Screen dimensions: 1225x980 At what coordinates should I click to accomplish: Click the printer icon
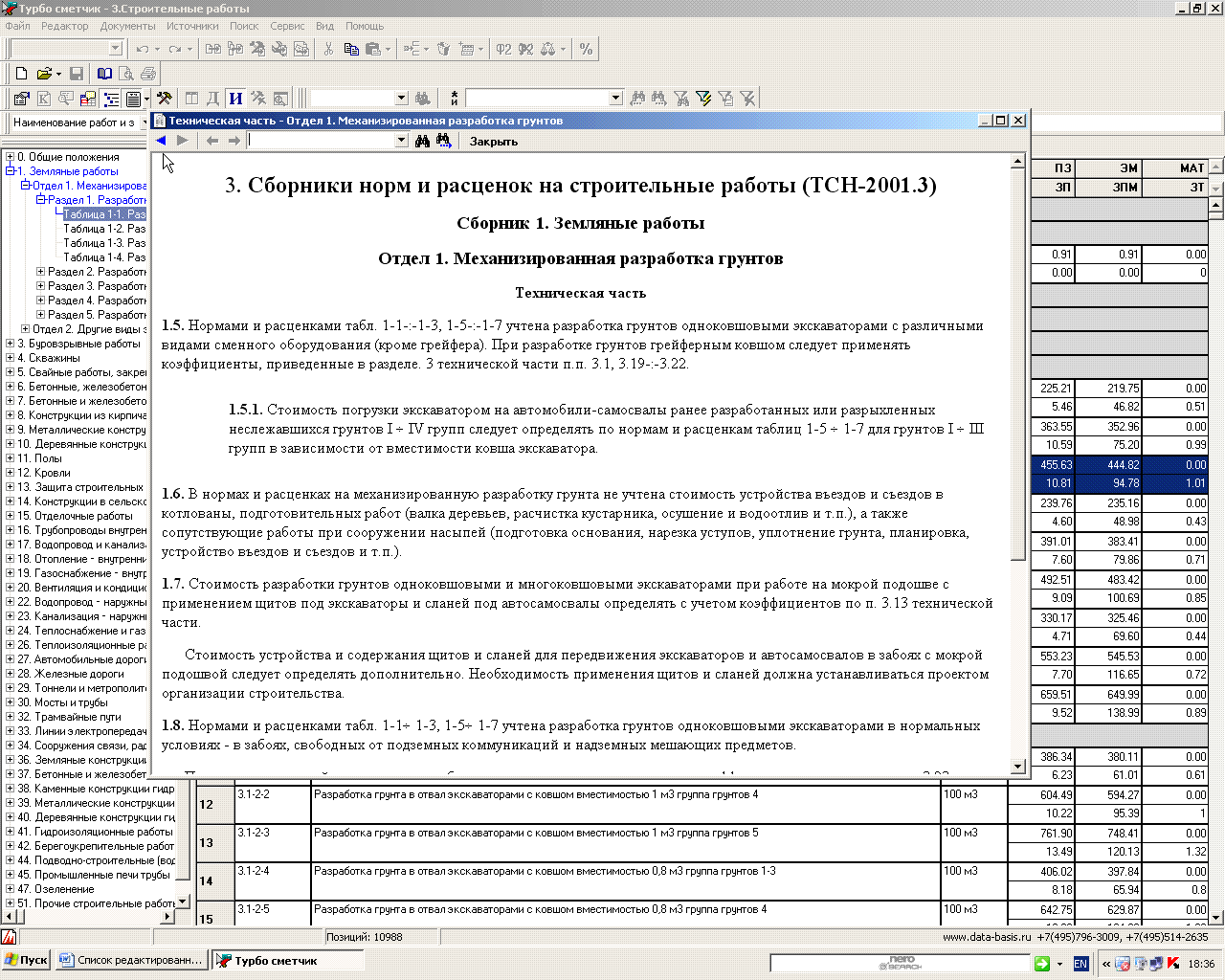click(x=147, y=74)
